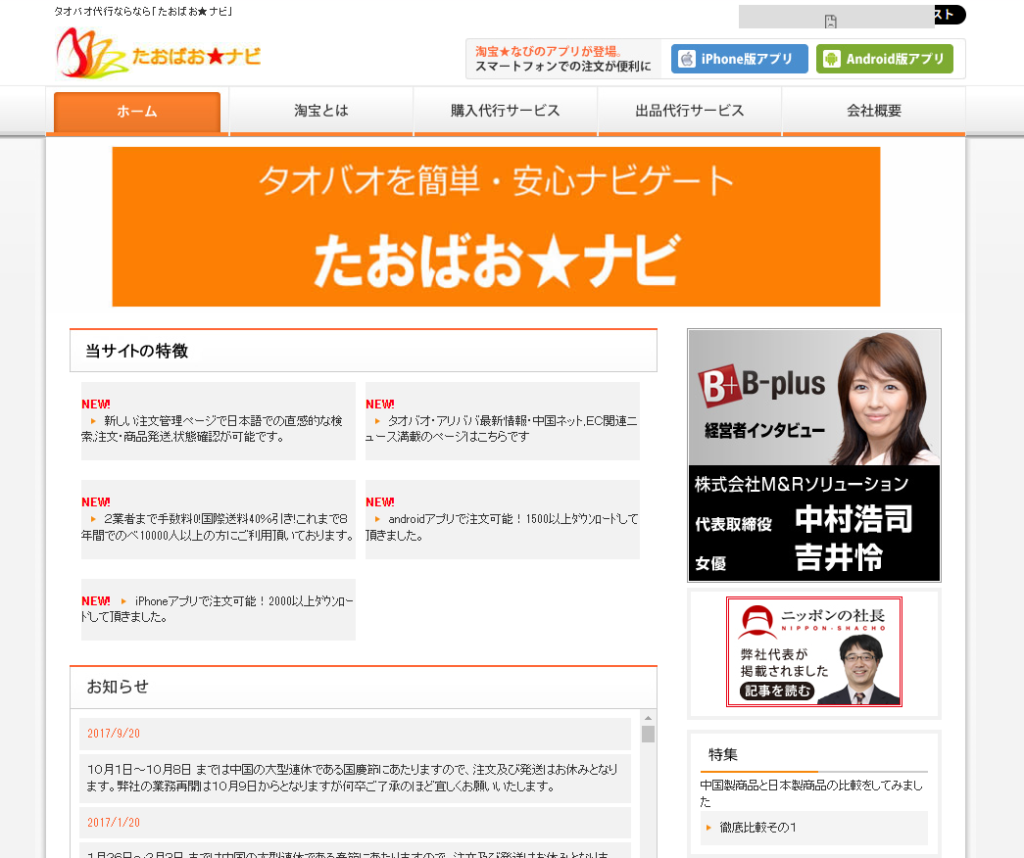1024x858 pixels.
Task: Open the 会社概要 tab
Action: (873, 111)
